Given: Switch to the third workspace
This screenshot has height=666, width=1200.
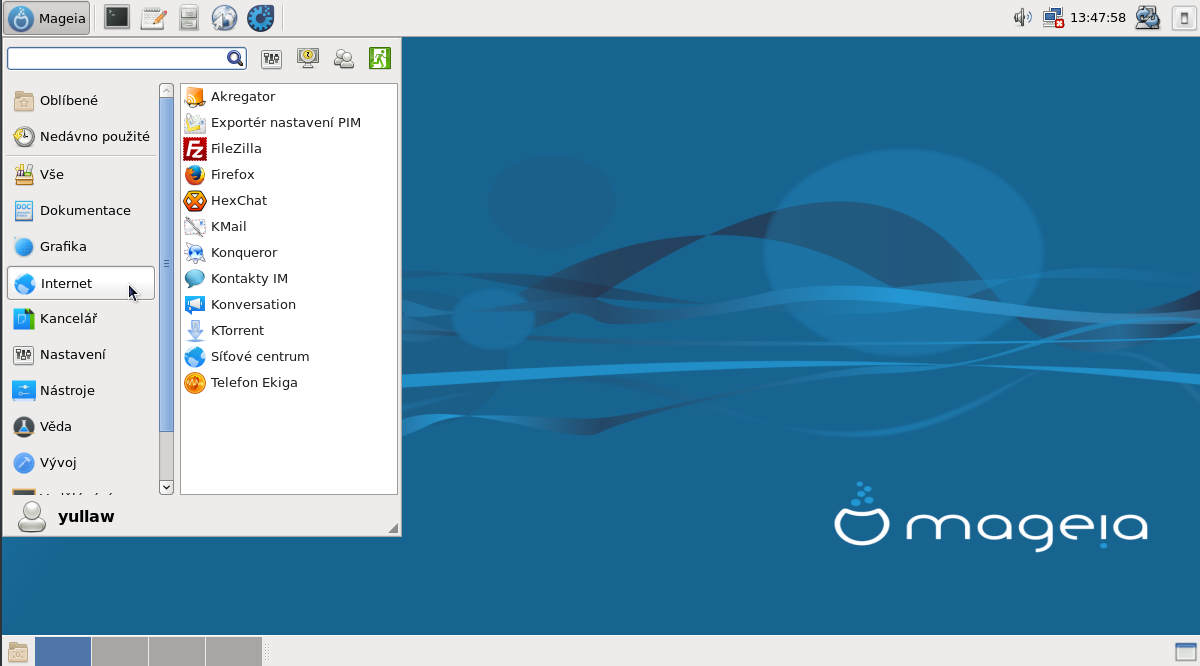Looking at the screenshot, I should [x=177, y=651].
